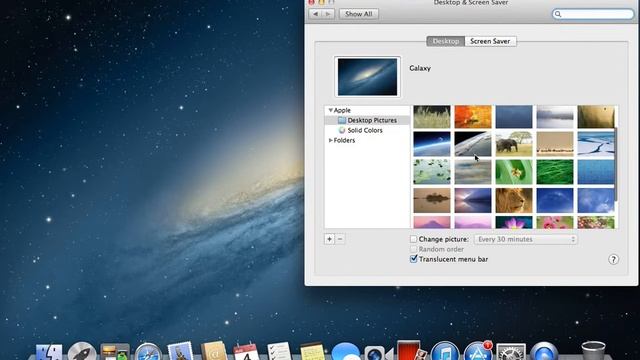Uncheck Translucent menu bar
Viewport: 640px width, 360px height.
click(x=413, y=259)
